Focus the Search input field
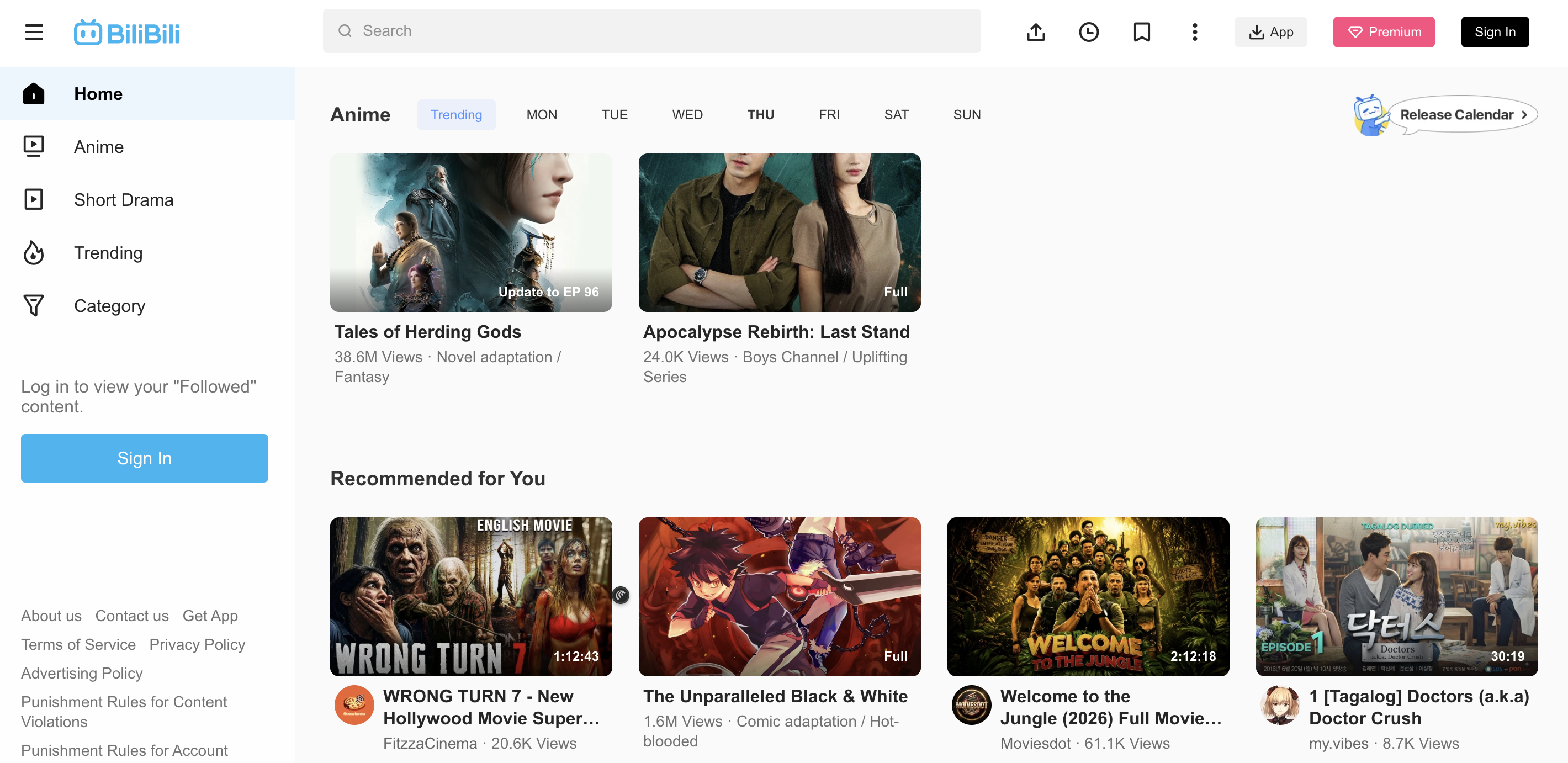1568x763 pixels. coord(651,31)
